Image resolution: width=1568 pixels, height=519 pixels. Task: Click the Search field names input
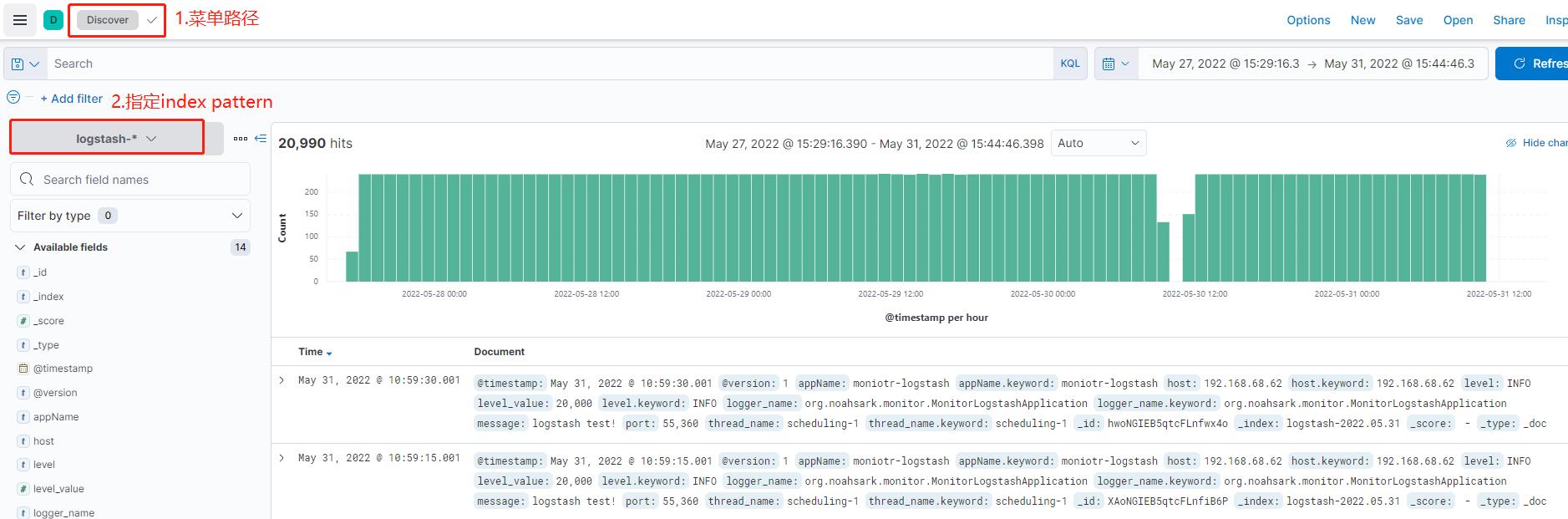[x=130, y=180]
